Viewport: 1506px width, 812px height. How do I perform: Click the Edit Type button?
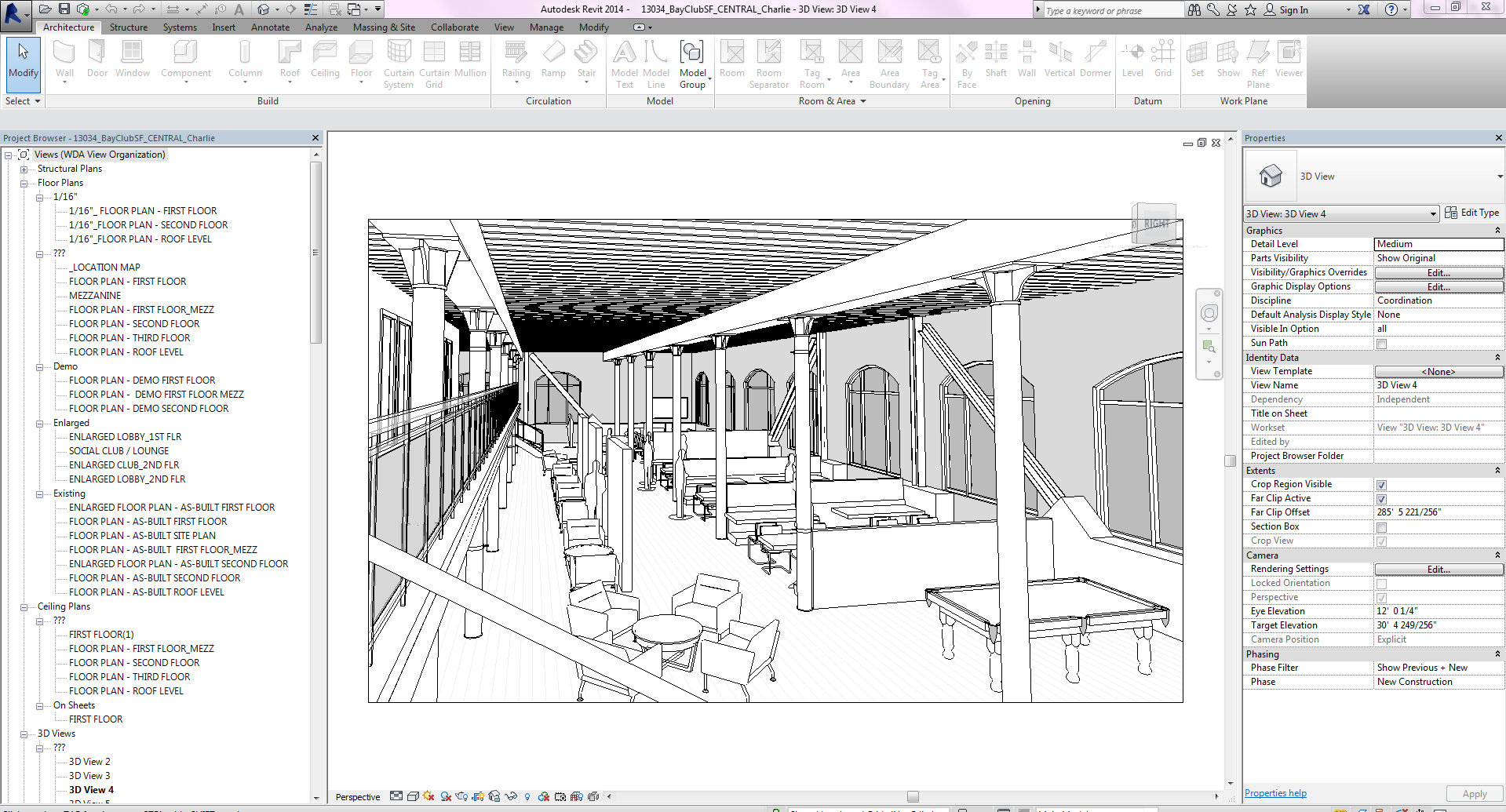point(1472,213)
